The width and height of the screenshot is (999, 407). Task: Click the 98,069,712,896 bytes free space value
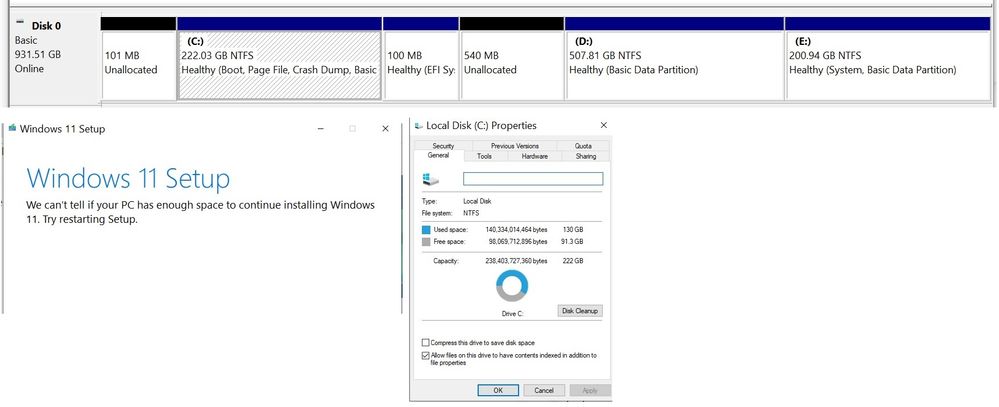pos(518,242)
